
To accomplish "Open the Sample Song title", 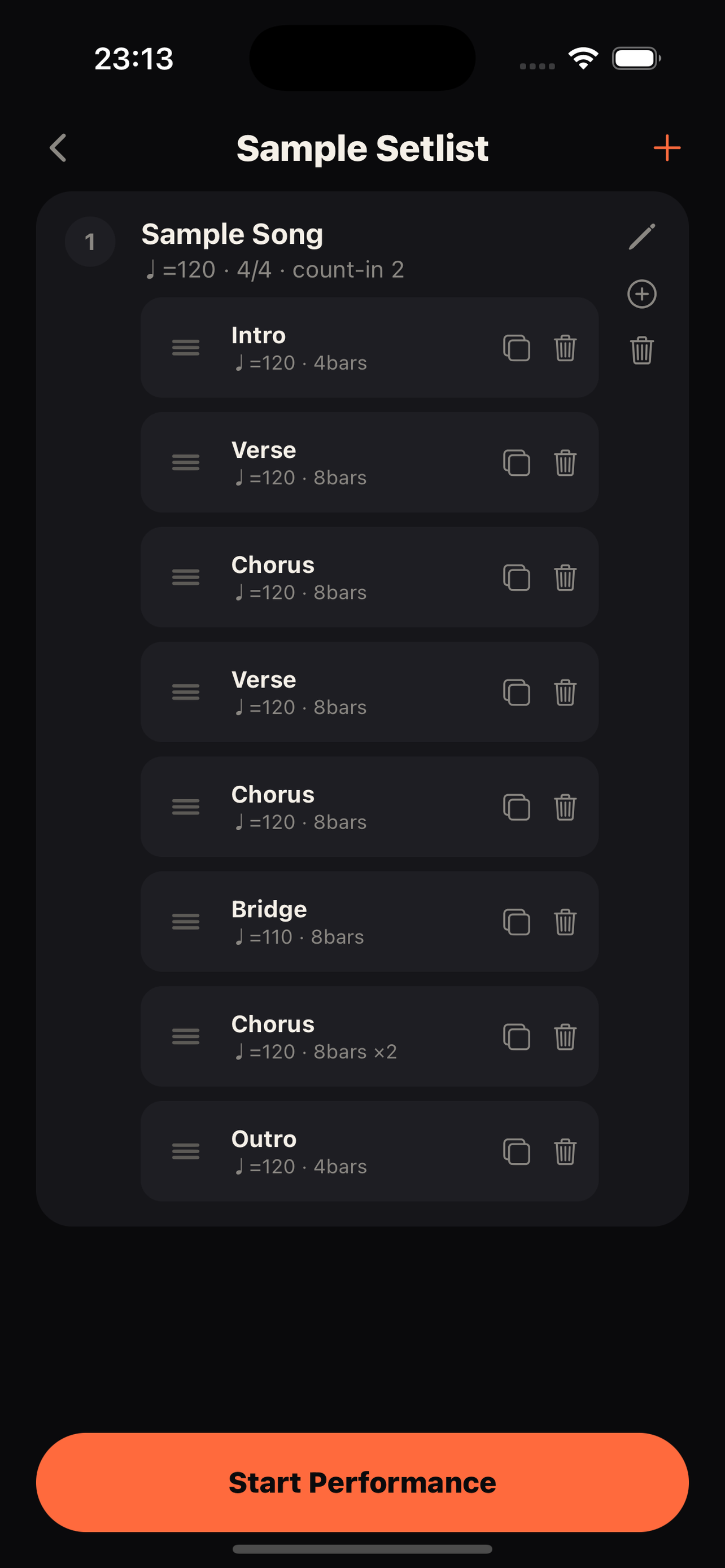I will [x=232, y=234].
